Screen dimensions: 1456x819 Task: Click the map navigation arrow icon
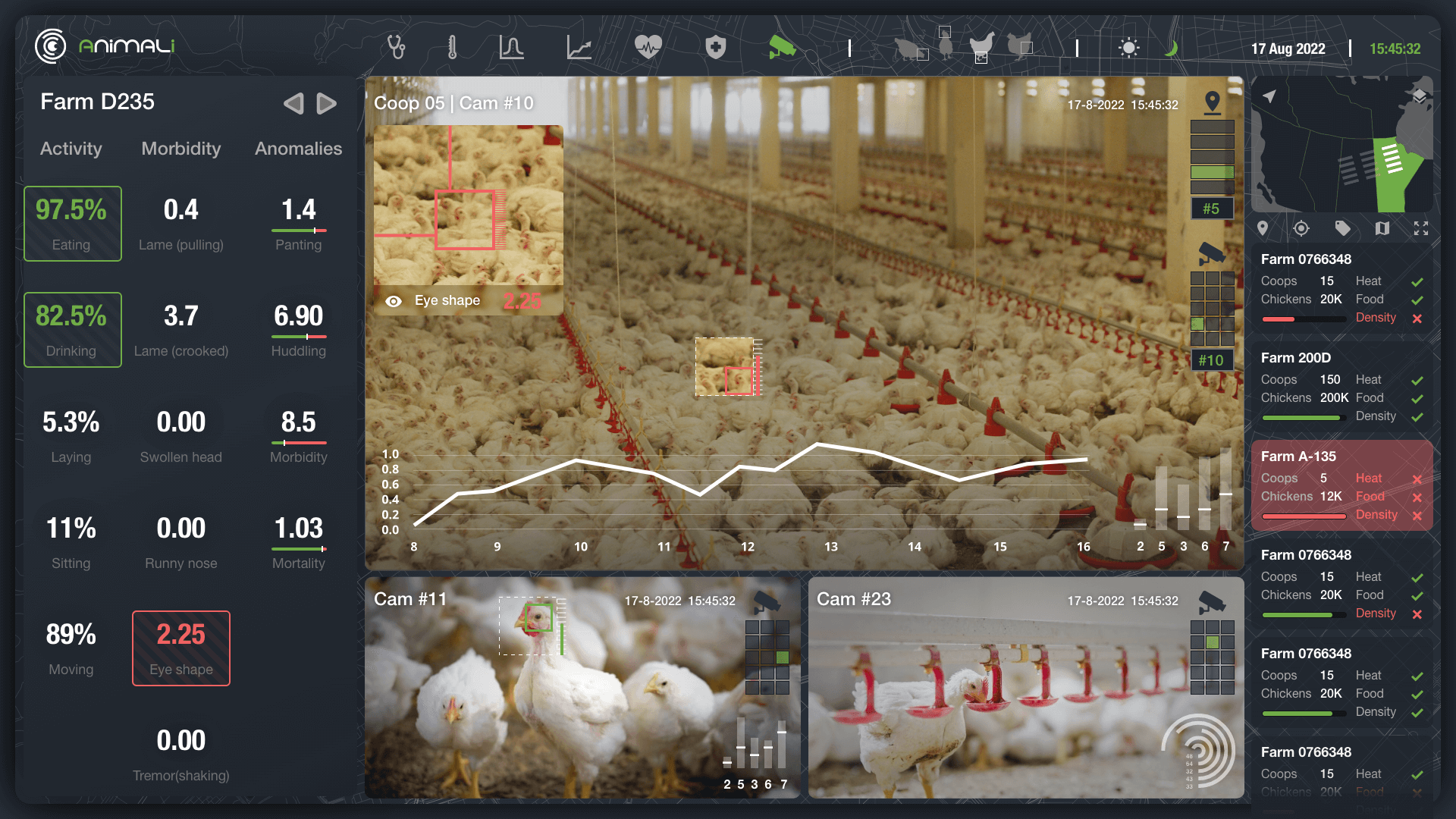1269,96
